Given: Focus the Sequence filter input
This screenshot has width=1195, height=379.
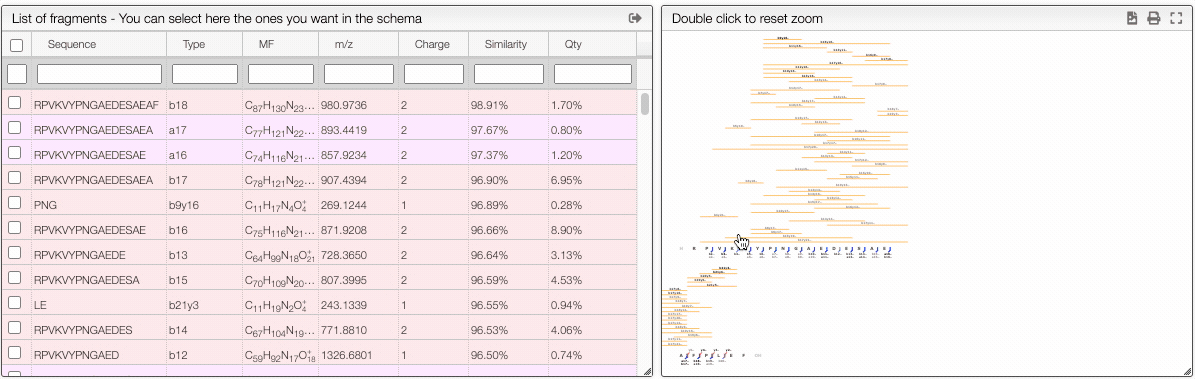Looking at the screenshot, I should click(99, 74).
